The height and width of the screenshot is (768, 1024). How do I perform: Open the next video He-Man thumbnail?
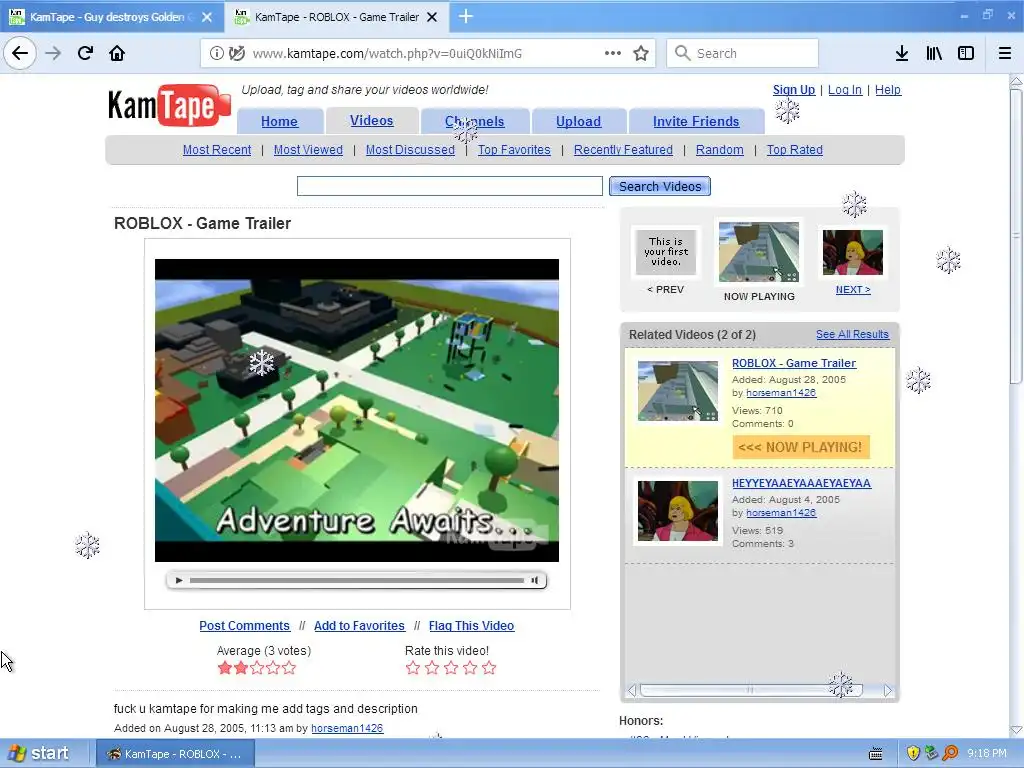click(853, 253)
